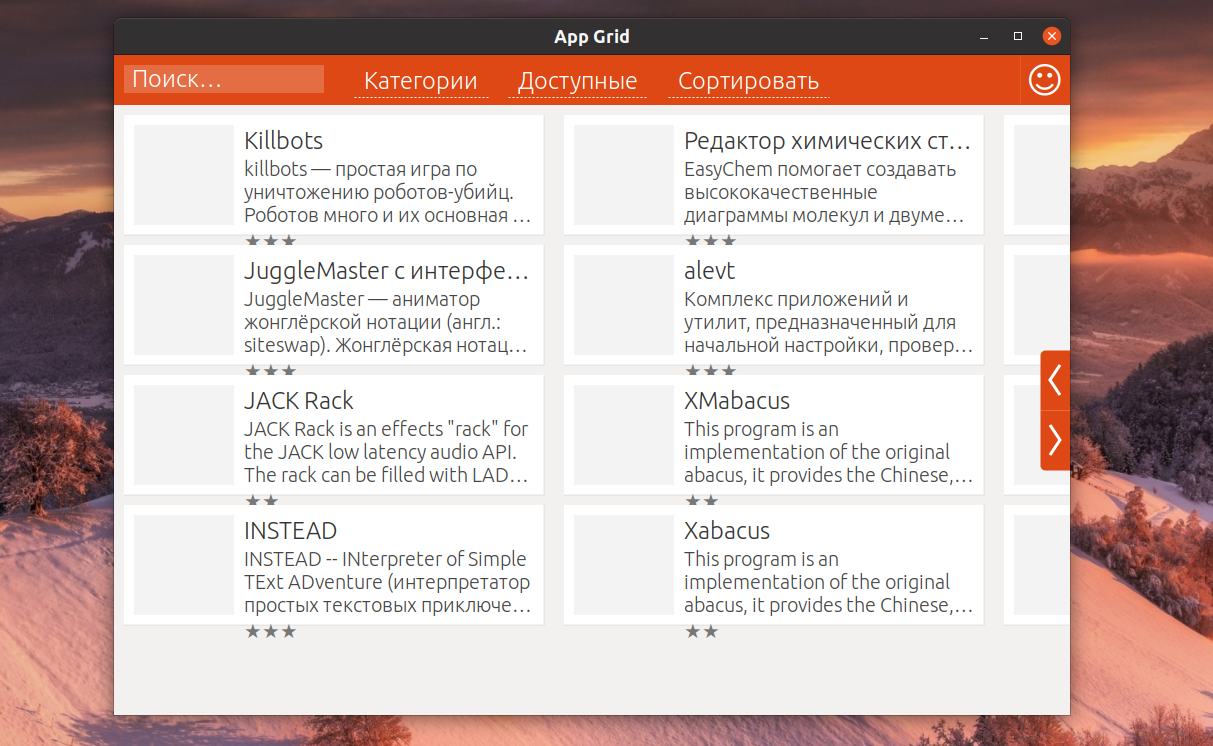The width and height of the screenshot is (1213, 746).
Task: Select the XMabacus thumbnail placeholder
Action: tap(624, 435)
